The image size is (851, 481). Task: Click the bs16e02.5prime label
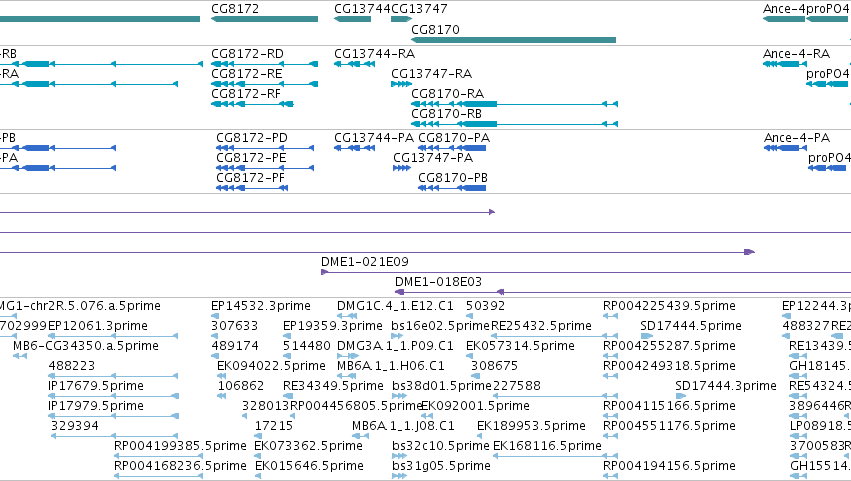(x=440, y=326)
